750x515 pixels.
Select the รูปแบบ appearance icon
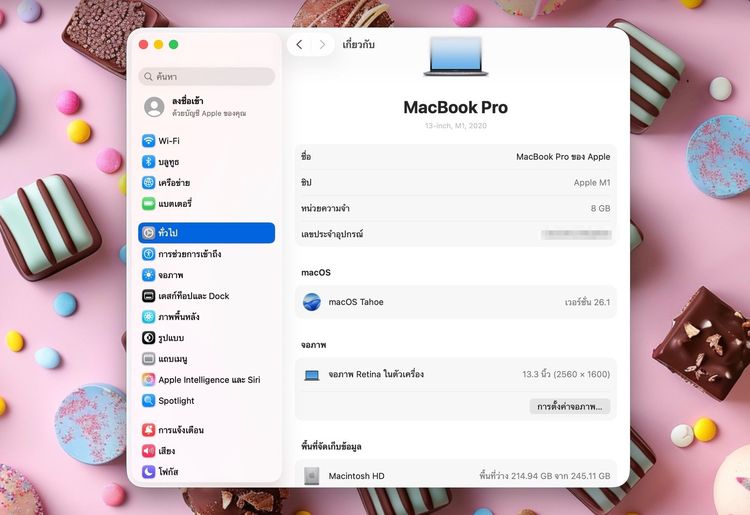pyautogui.click(x=149, y=338)
